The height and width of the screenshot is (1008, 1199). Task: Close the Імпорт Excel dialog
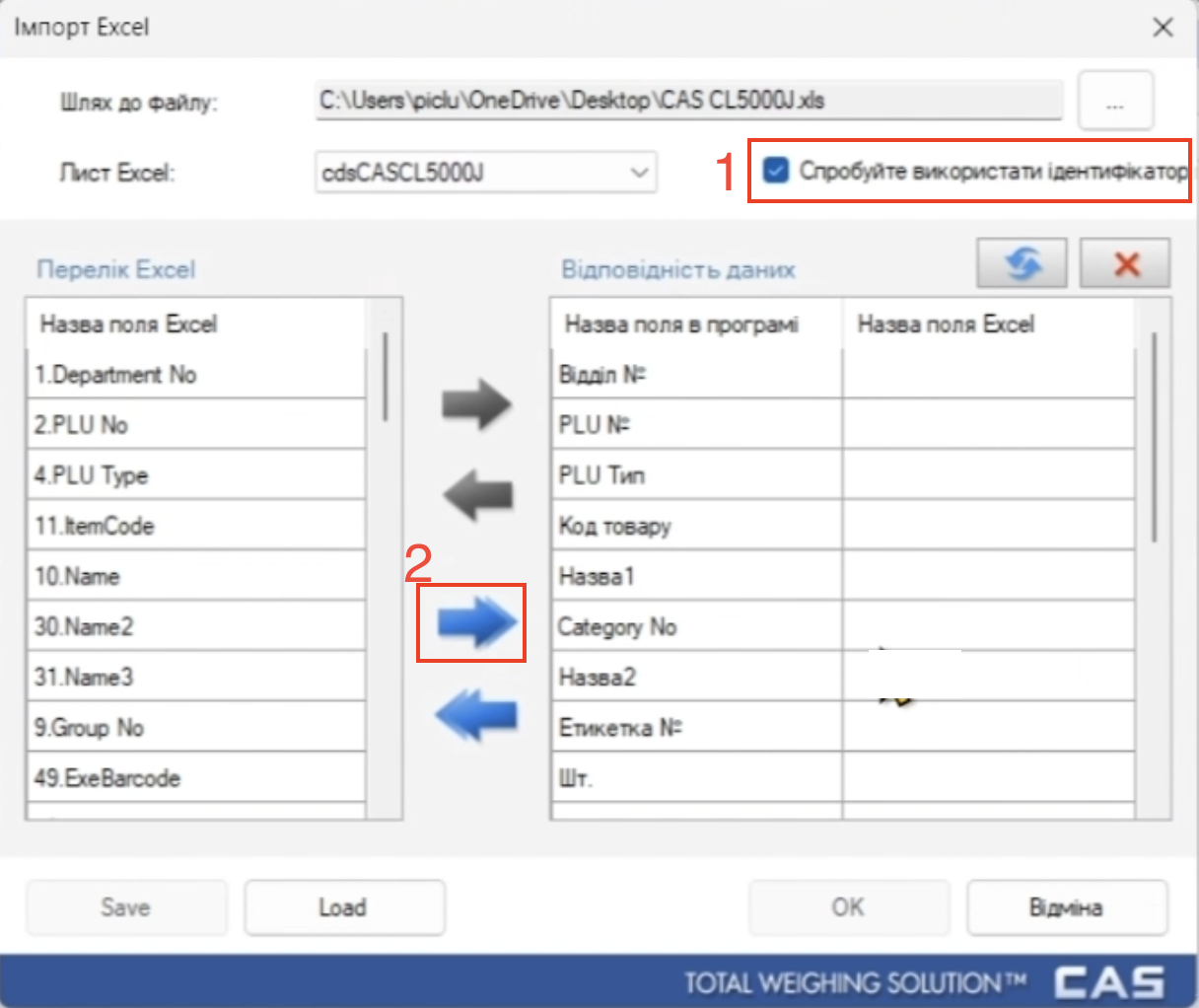point(1163,28)
